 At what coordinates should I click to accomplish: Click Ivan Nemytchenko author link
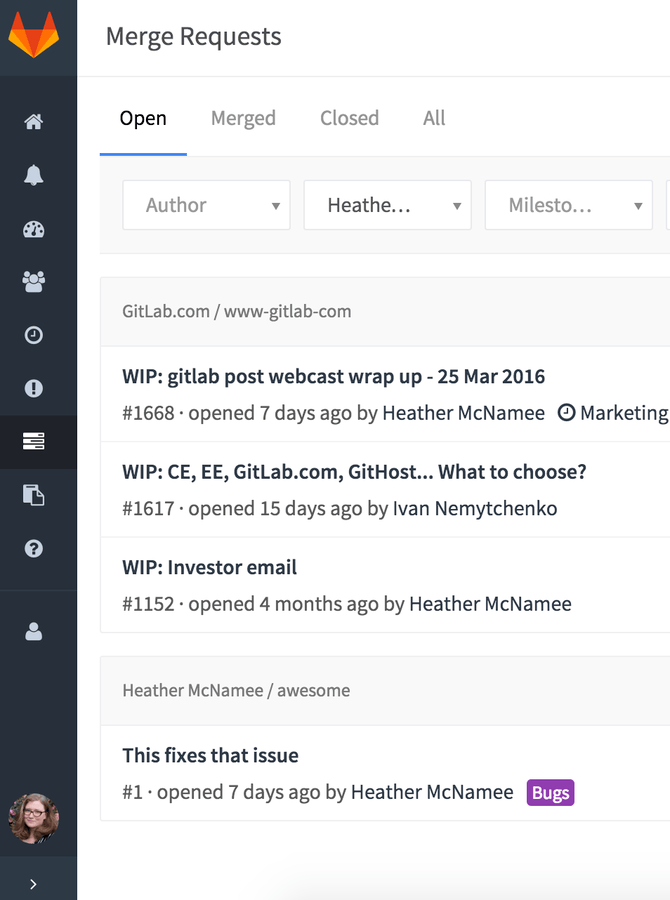coord(475,508)
